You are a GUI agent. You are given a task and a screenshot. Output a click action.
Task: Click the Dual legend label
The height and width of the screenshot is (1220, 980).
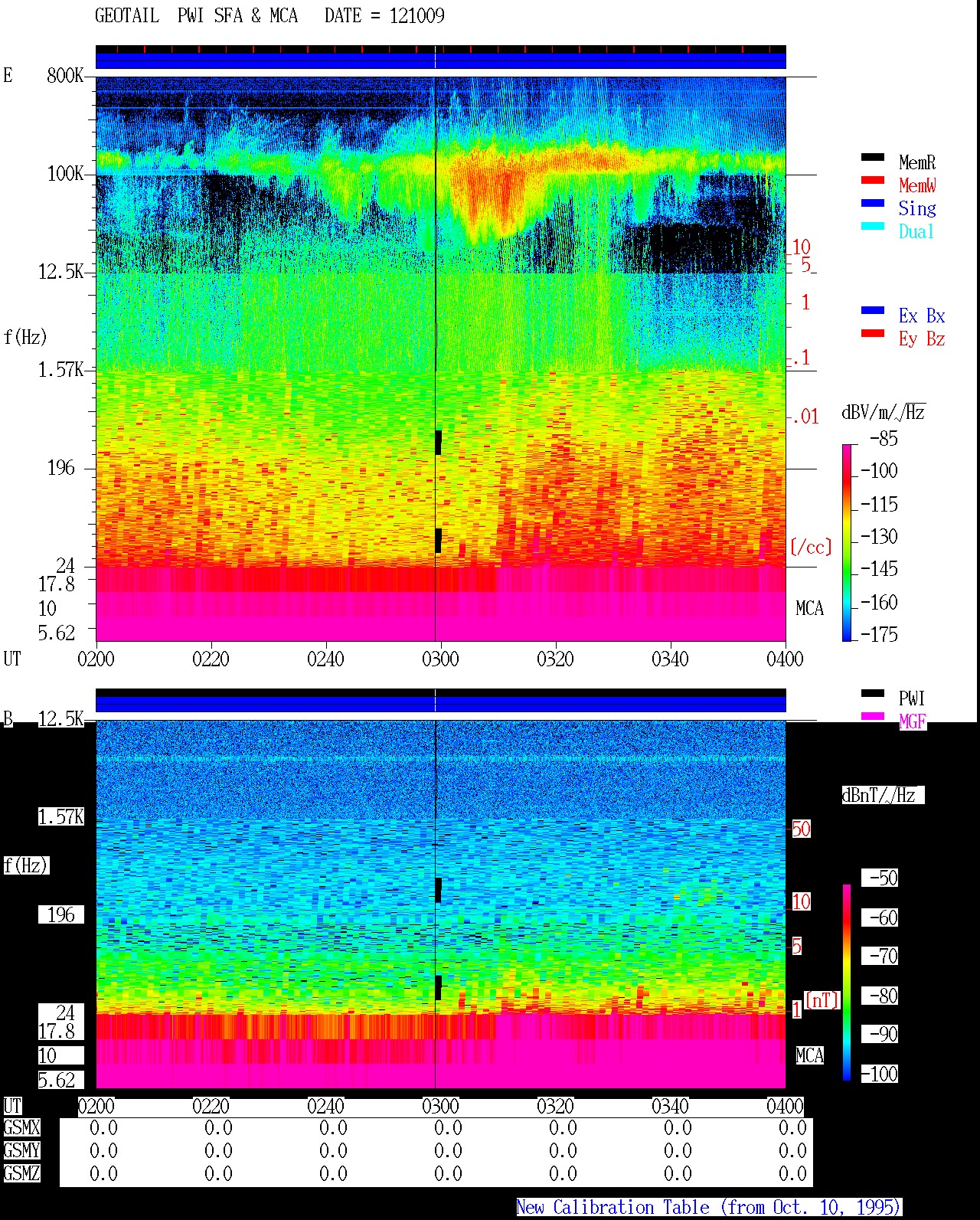click(x=917, y=231)
